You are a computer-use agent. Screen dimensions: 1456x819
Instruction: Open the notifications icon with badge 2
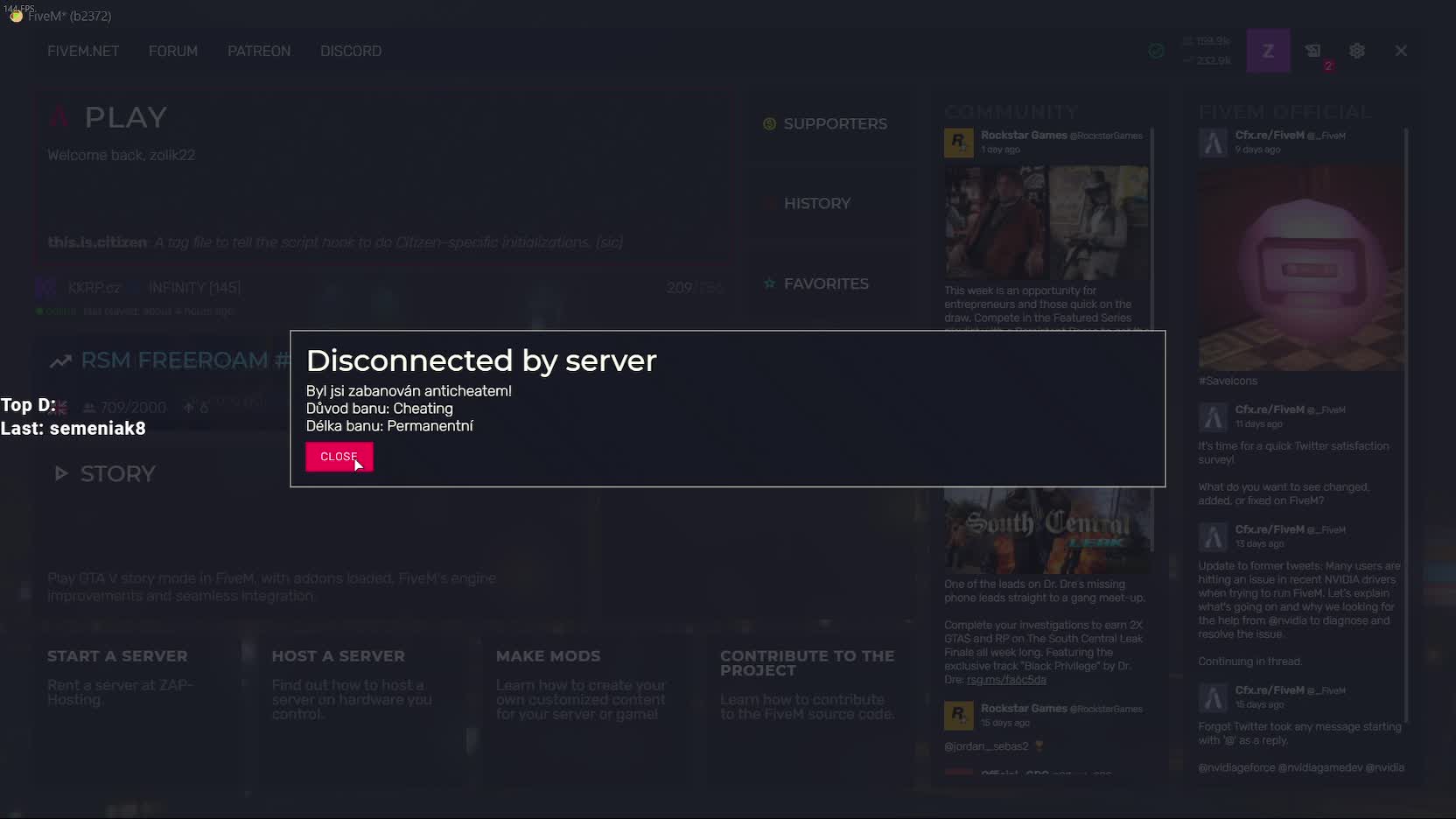click(x=1313, y=51)
